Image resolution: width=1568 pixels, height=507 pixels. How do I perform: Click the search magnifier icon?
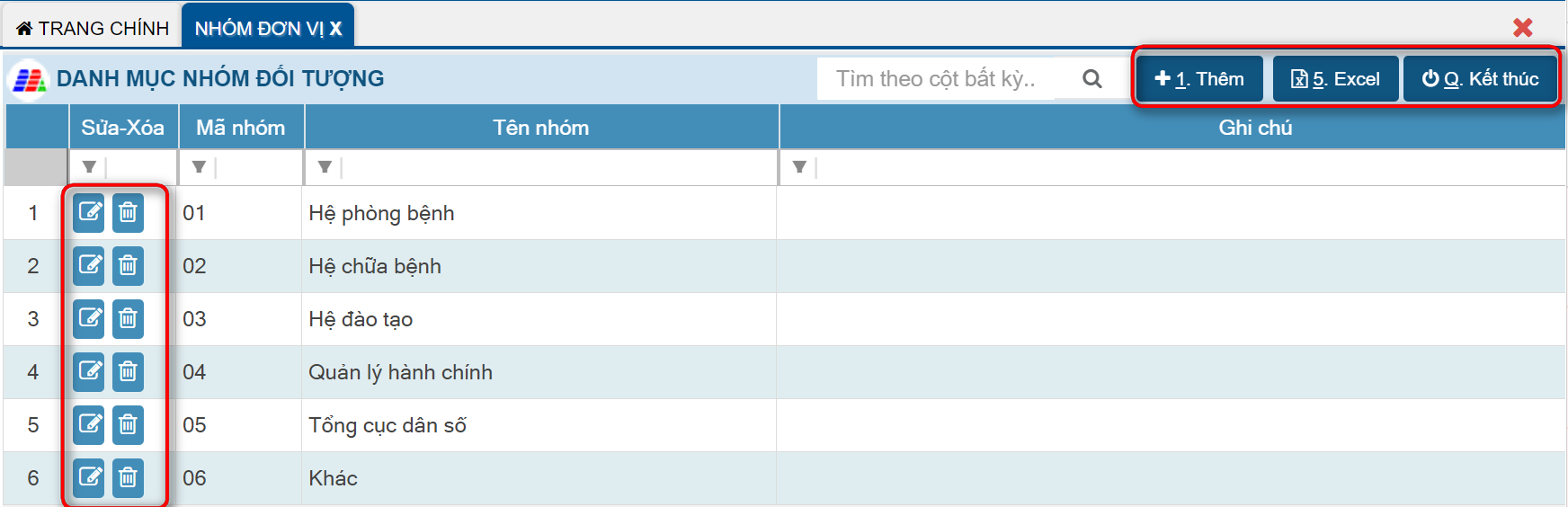pos(1092,79)
